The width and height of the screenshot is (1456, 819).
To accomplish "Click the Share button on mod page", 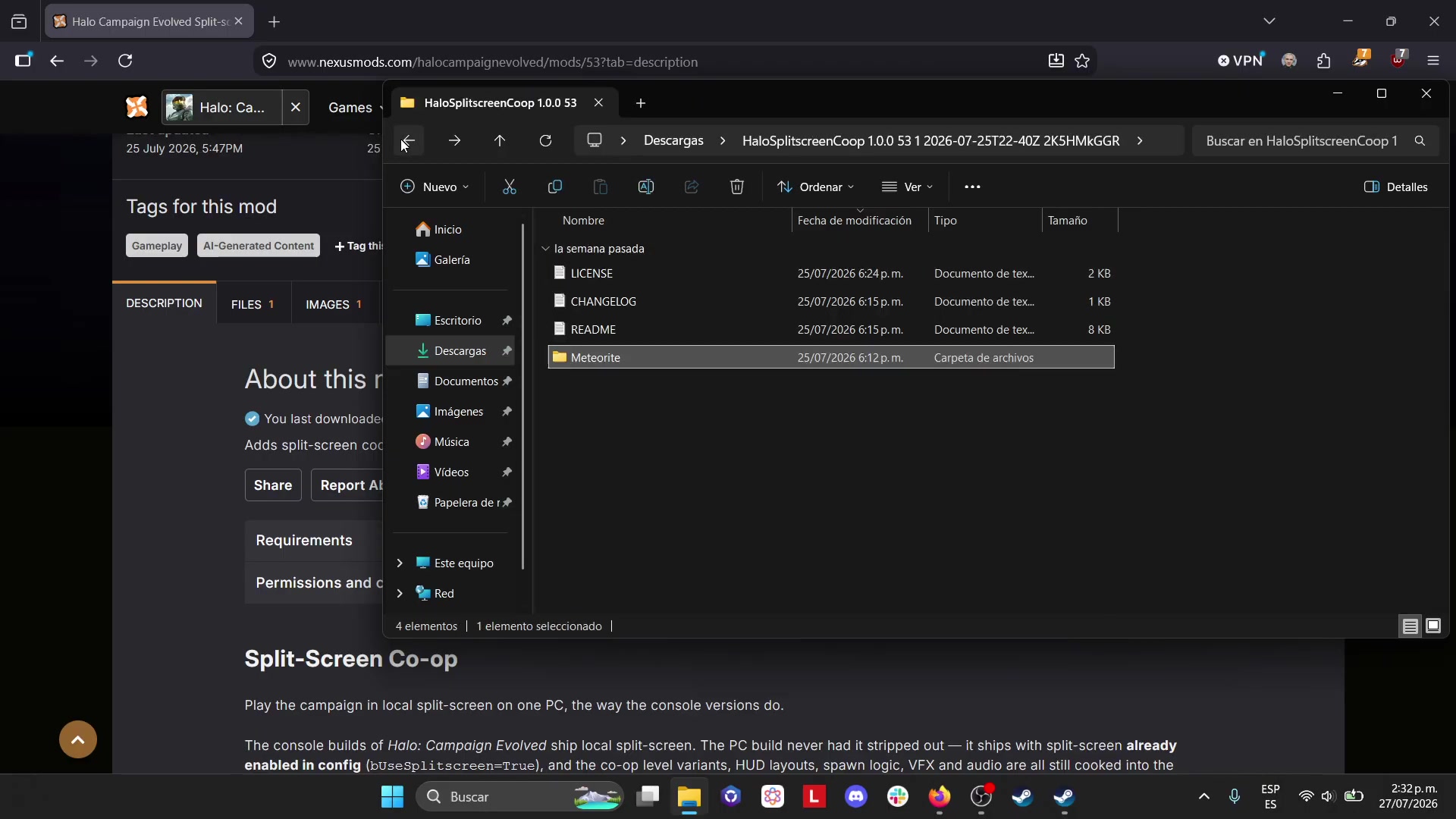I will click(273, 485).
